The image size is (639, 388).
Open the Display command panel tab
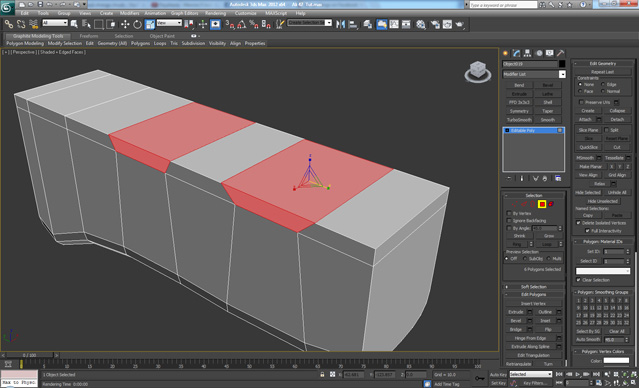(x=550, y=53)
